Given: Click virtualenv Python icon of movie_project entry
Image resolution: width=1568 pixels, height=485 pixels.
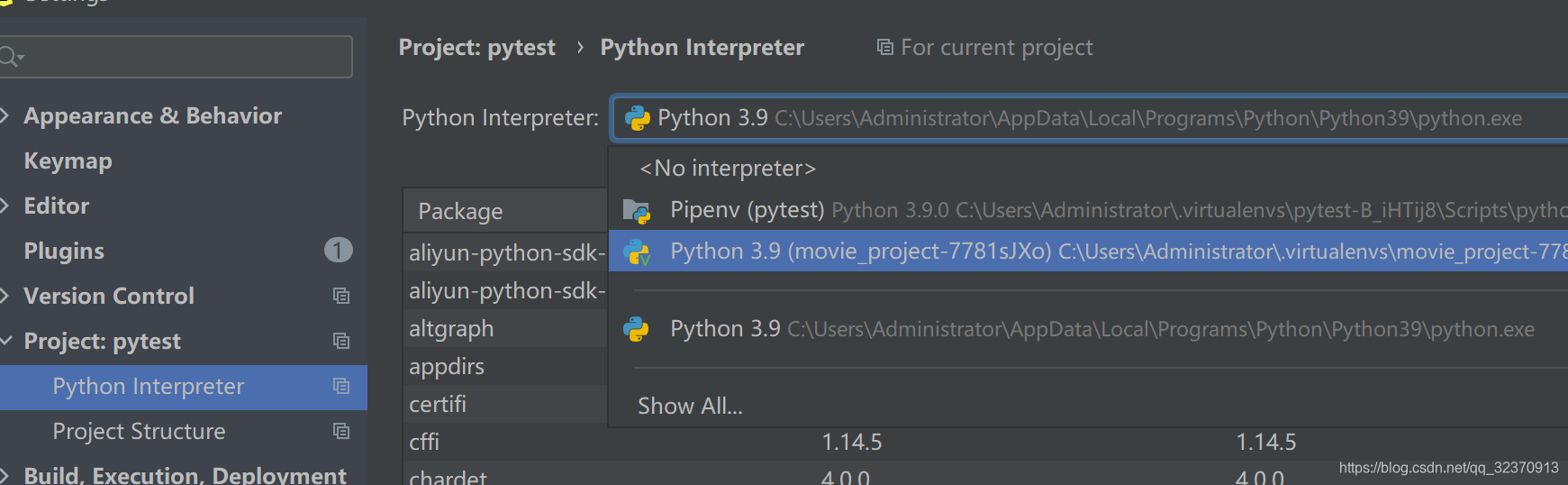Looking at the screenshot, I should click(637, 252).
